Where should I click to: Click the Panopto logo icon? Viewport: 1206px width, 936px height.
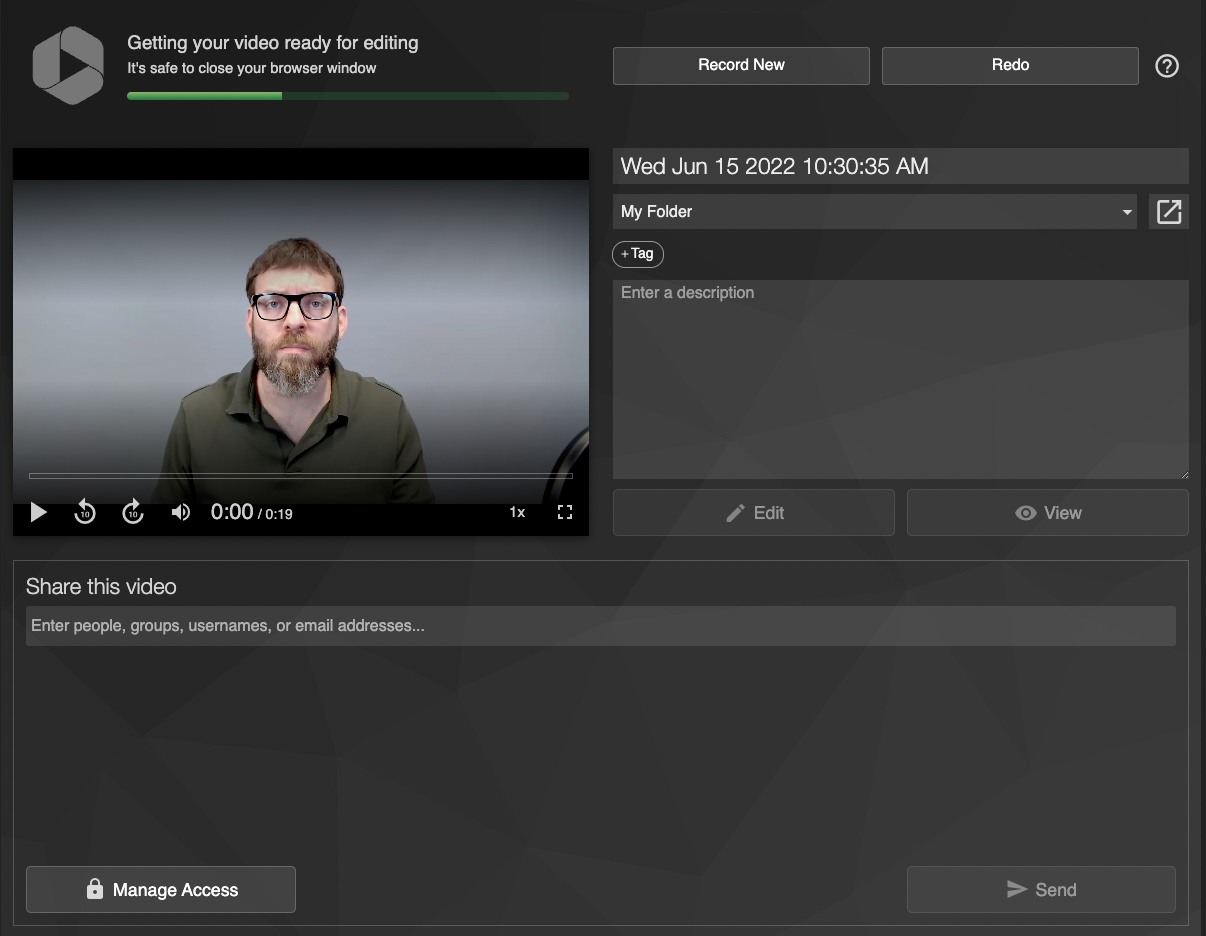pyautogui.click(x=68, y=66)
